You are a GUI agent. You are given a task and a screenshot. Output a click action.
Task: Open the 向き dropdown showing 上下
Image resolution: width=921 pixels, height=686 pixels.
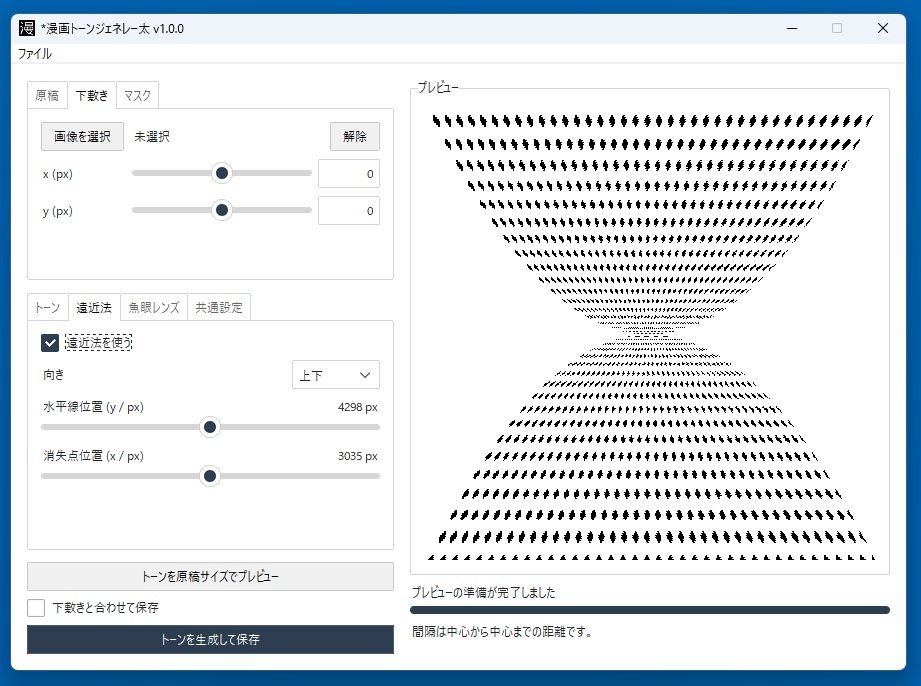[x=335, y=375]
